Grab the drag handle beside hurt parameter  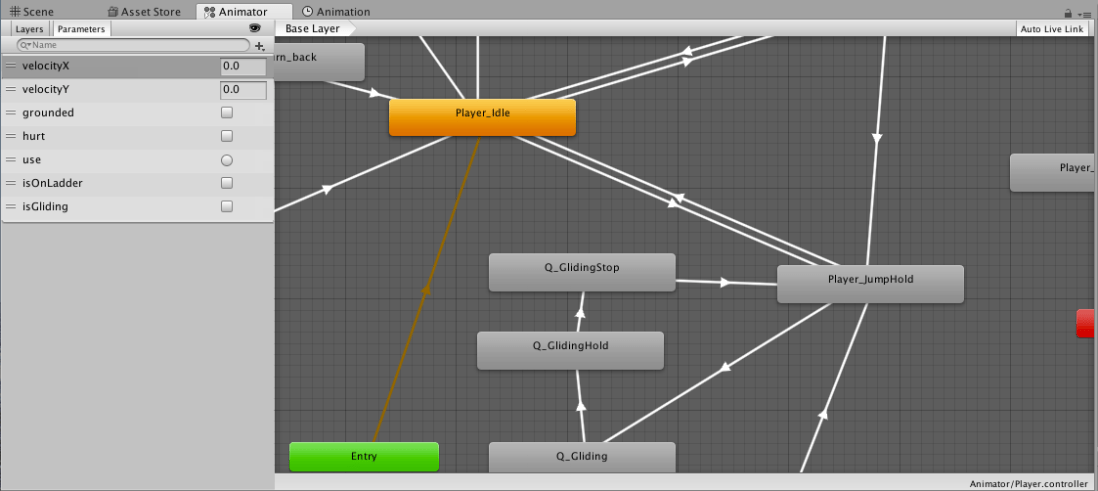coord(11,136)
